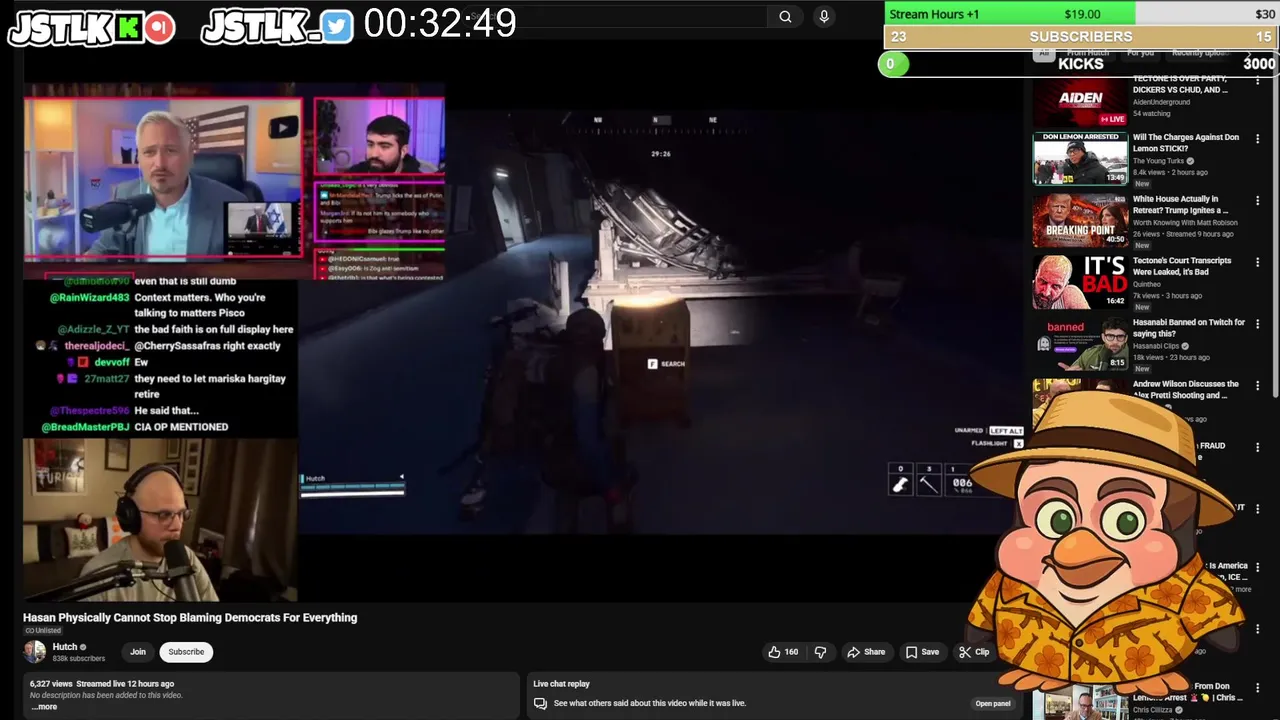Like the video with 160 likes

click(x=783, y=652)
